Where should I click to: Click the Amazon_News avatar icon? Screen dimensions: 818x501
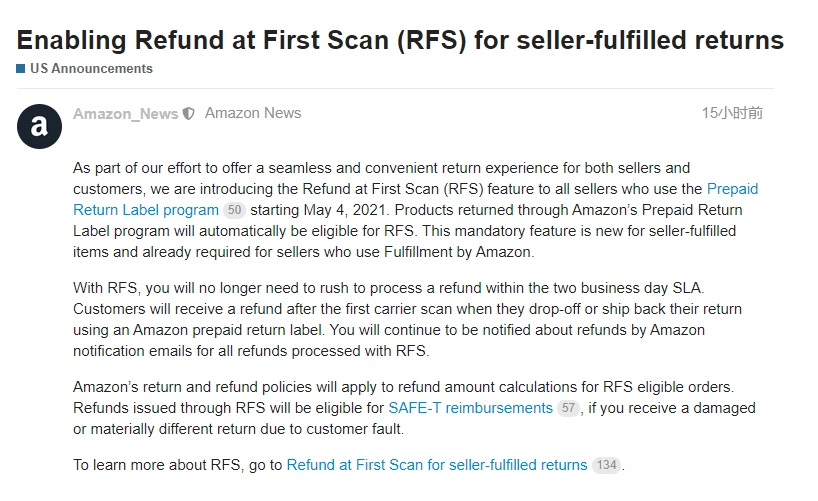(39, 126)
